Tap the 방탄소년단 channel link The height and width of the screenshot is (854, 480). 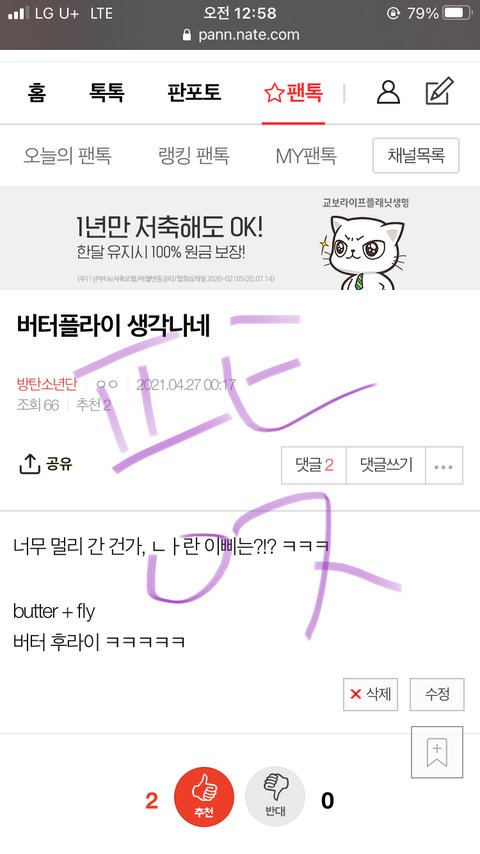[x=47, y=384]
